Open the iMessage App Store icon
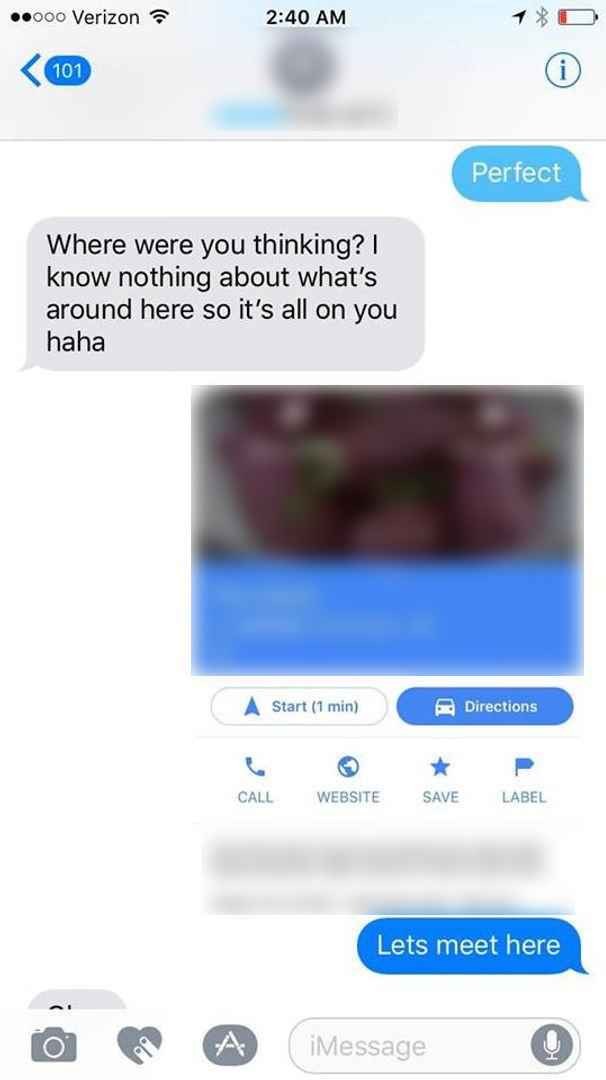This screenshot has width=606, height=1080. coord(230,1046)
